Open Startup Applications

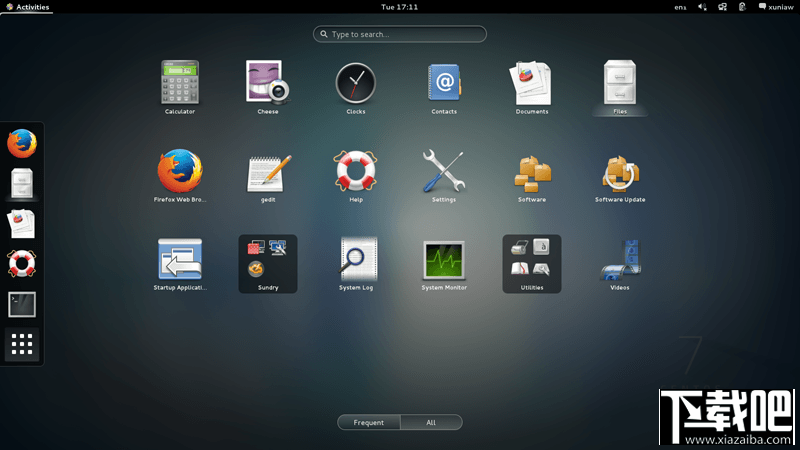(180, 263)
